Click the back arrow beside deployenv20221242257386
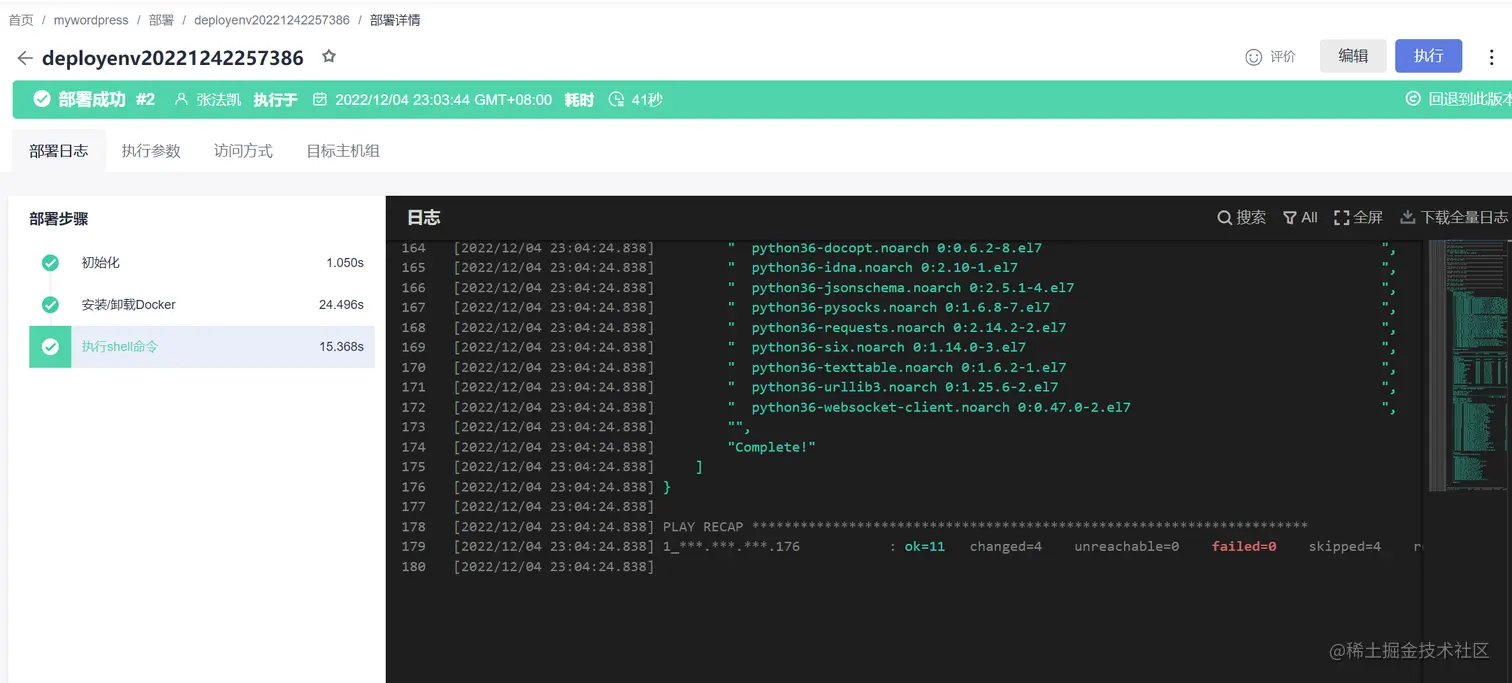 coord(25,58)
